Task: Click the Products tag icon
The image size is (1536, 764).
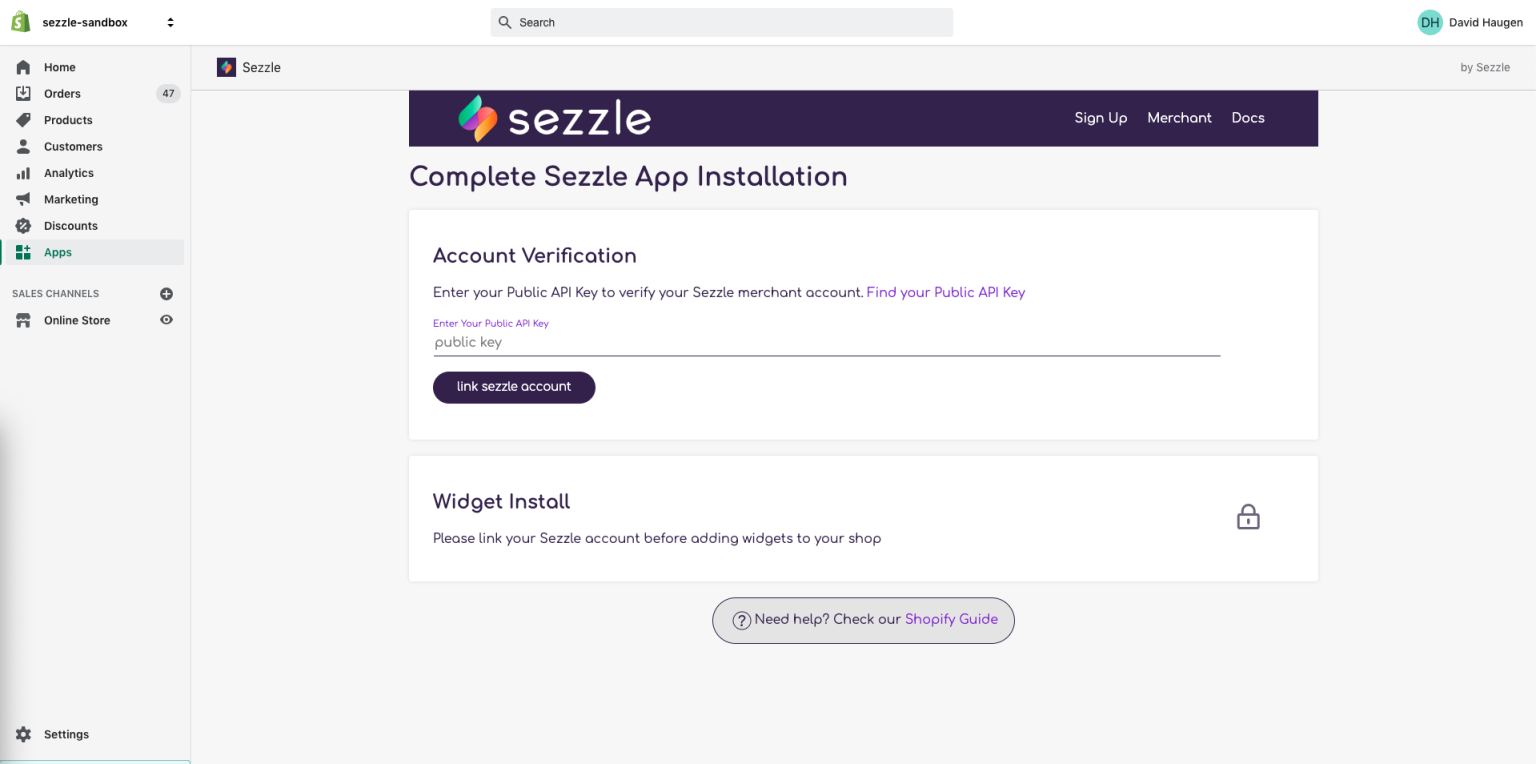Action: [x=23, y=120]
